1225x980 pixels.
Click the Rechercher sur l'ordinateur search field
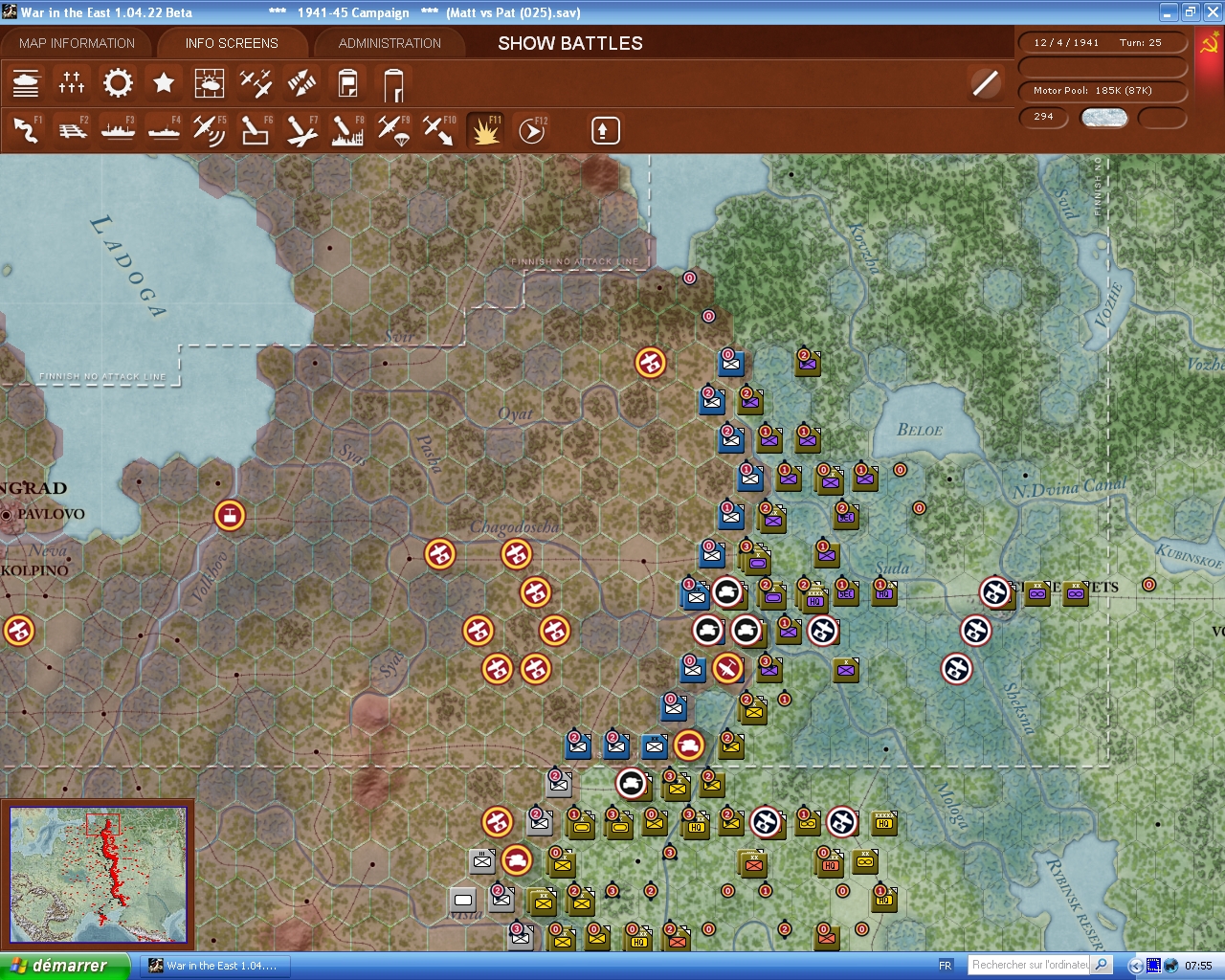point(1030,965)
